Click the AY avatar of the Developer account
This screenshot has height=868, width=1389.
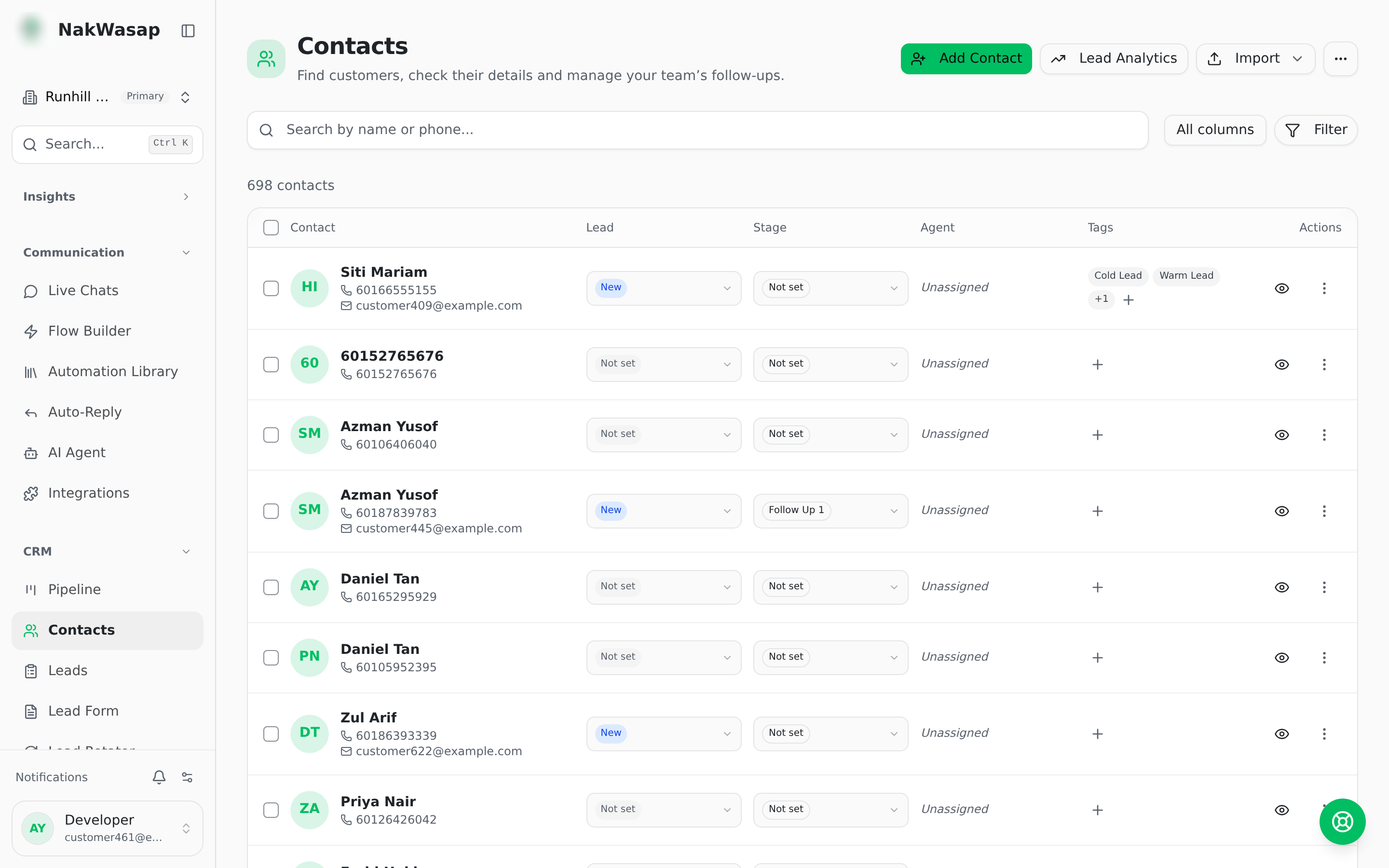point(38,828)
